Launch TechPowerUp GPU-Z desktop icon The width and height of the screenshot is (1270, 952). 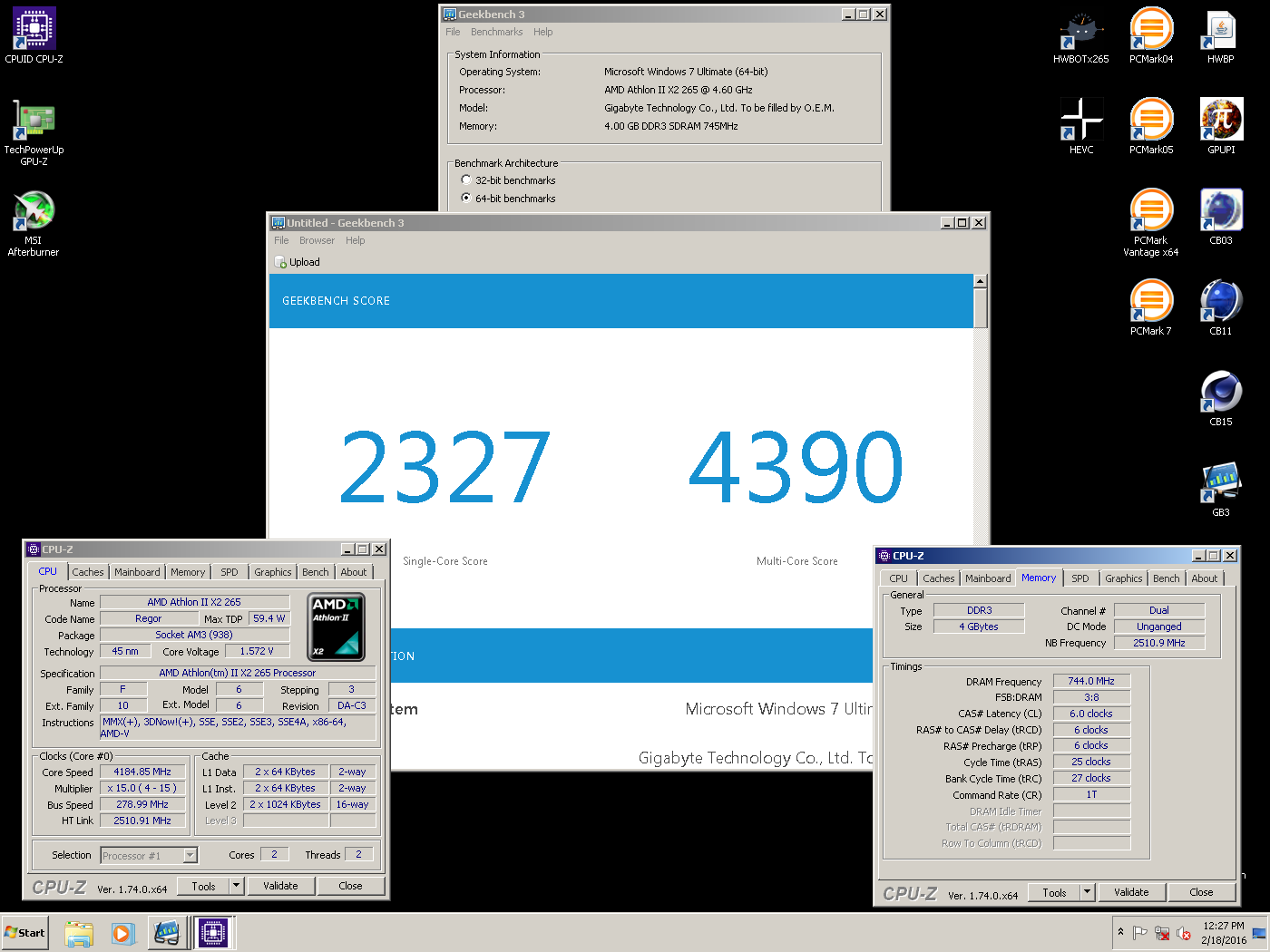(x=34, y=131)
